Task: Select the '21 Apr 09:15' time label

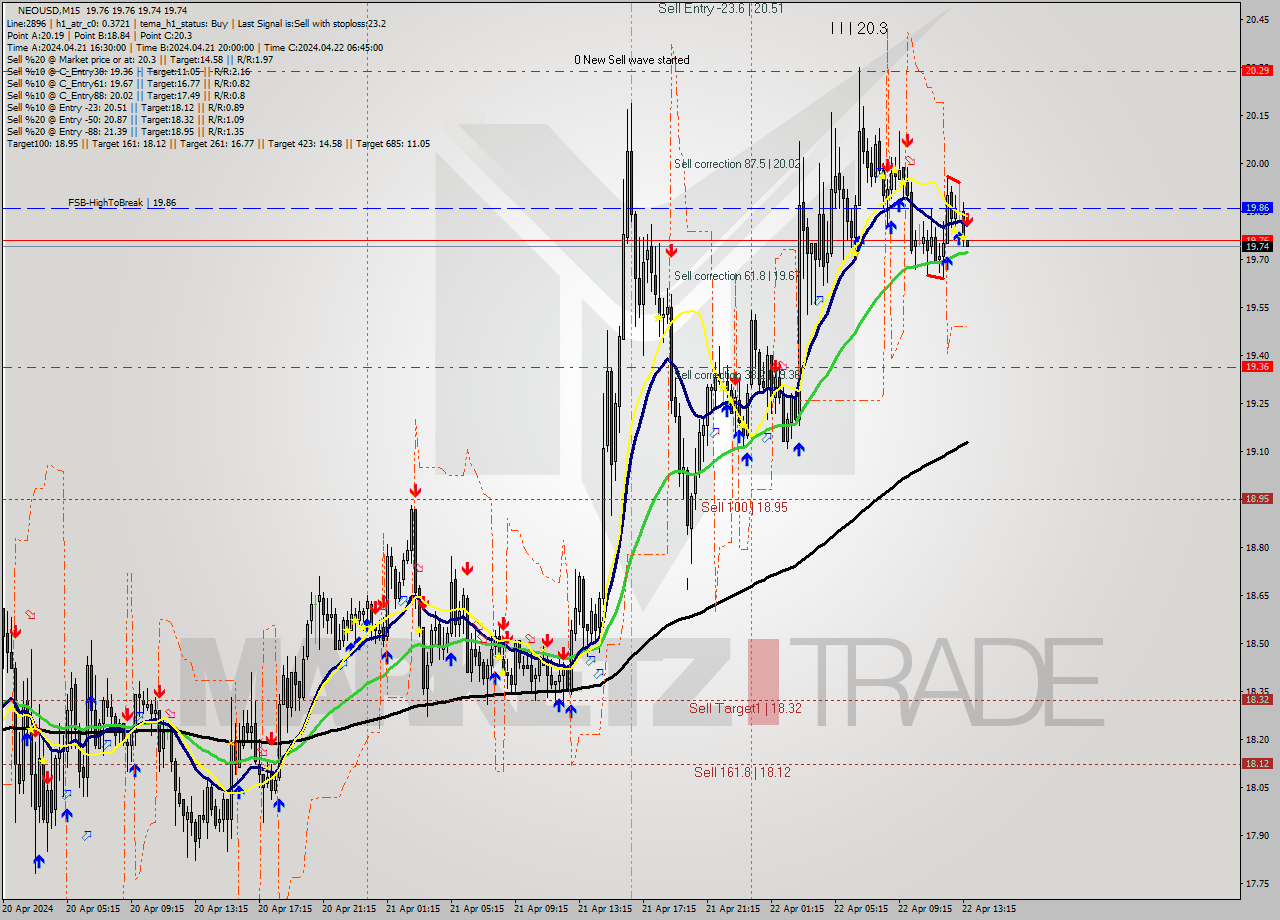Action: tap(541, 910)
